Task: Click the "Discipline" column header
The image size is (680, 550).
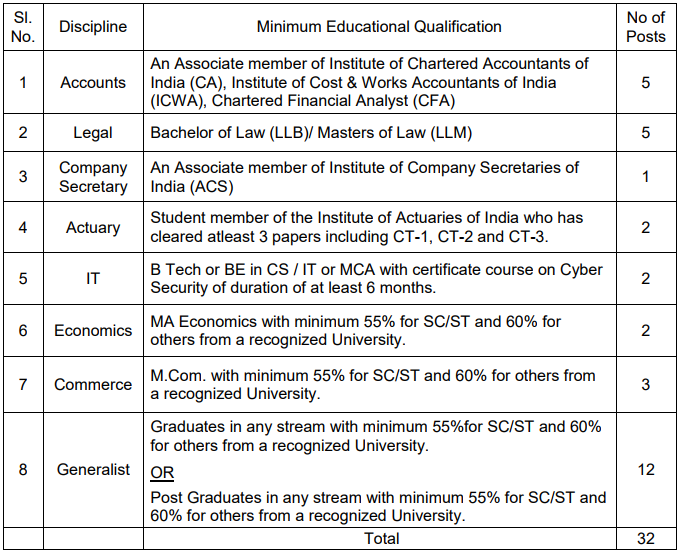Action: 93,27
